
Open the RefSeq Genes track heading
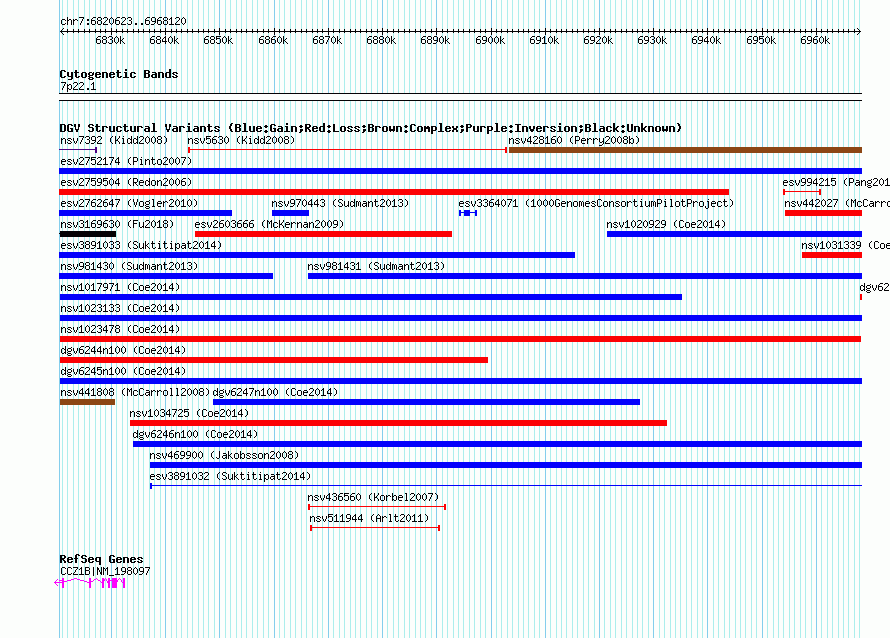click(x=101, y=559)
